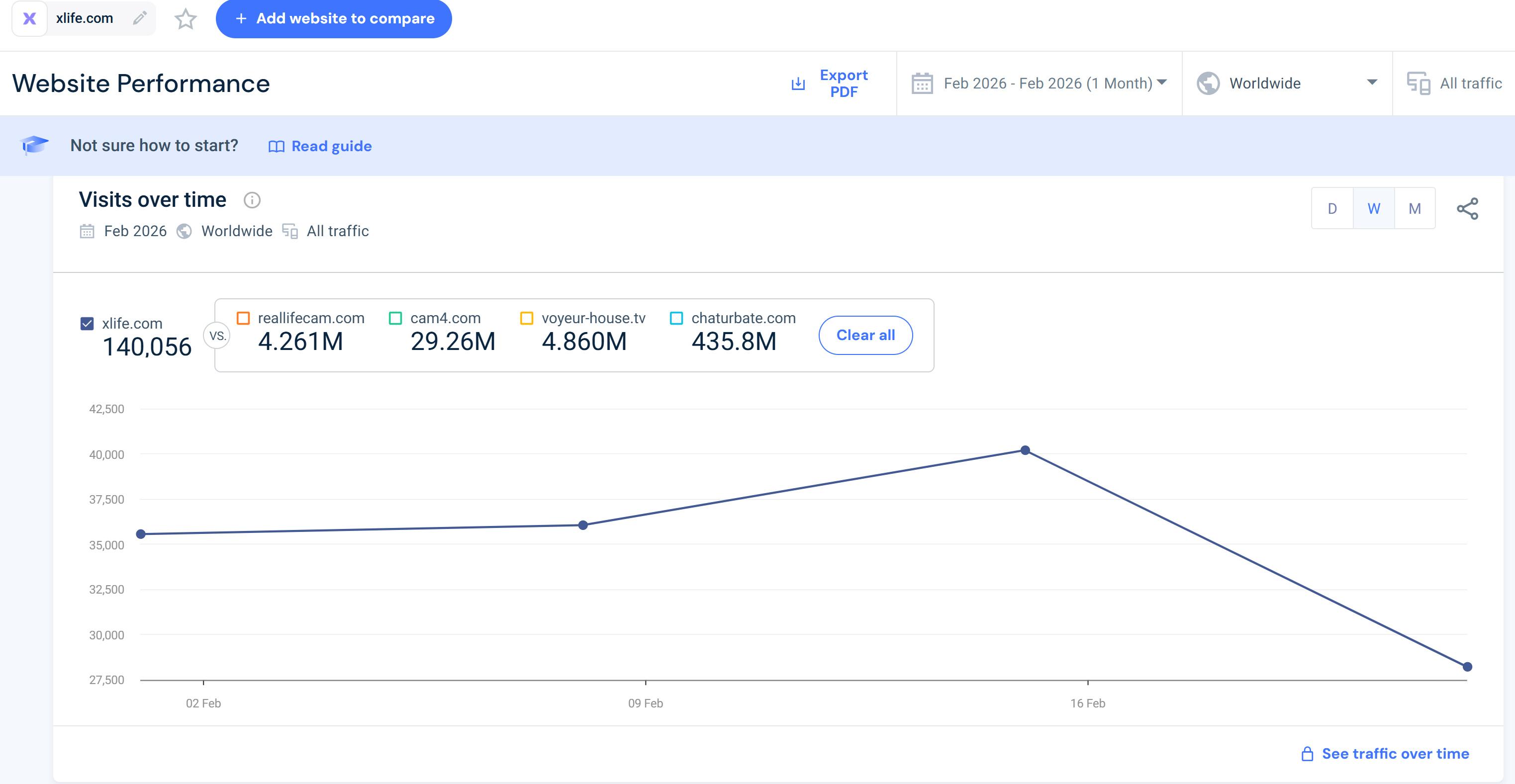Switch chart to daily D view
Image resolution: width=1515 pixels, height=784 pixels.
(x=1332, y=209)
